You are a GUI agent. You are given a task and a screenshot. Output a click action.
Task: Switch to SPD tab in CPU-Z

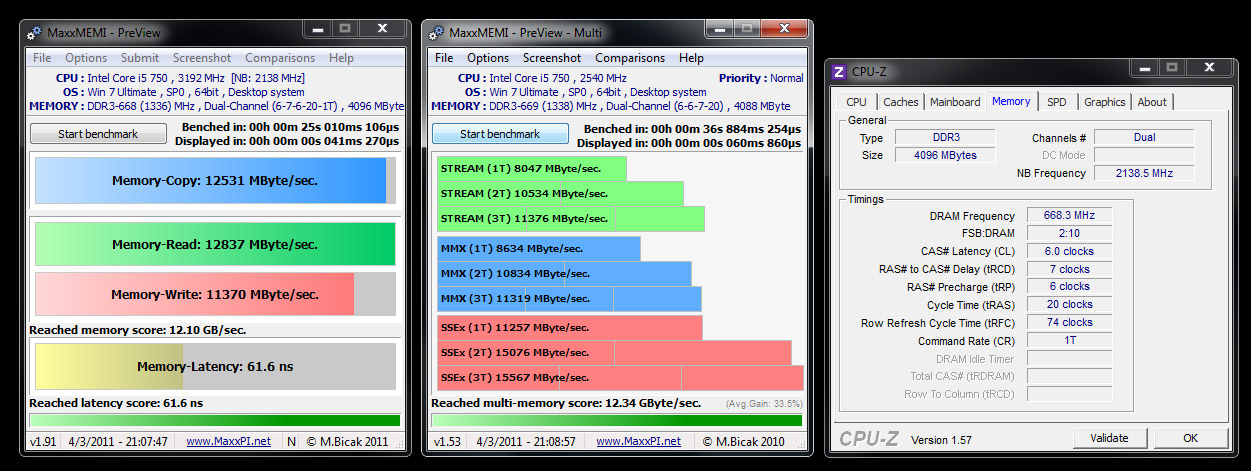(x=1057, y=102)
